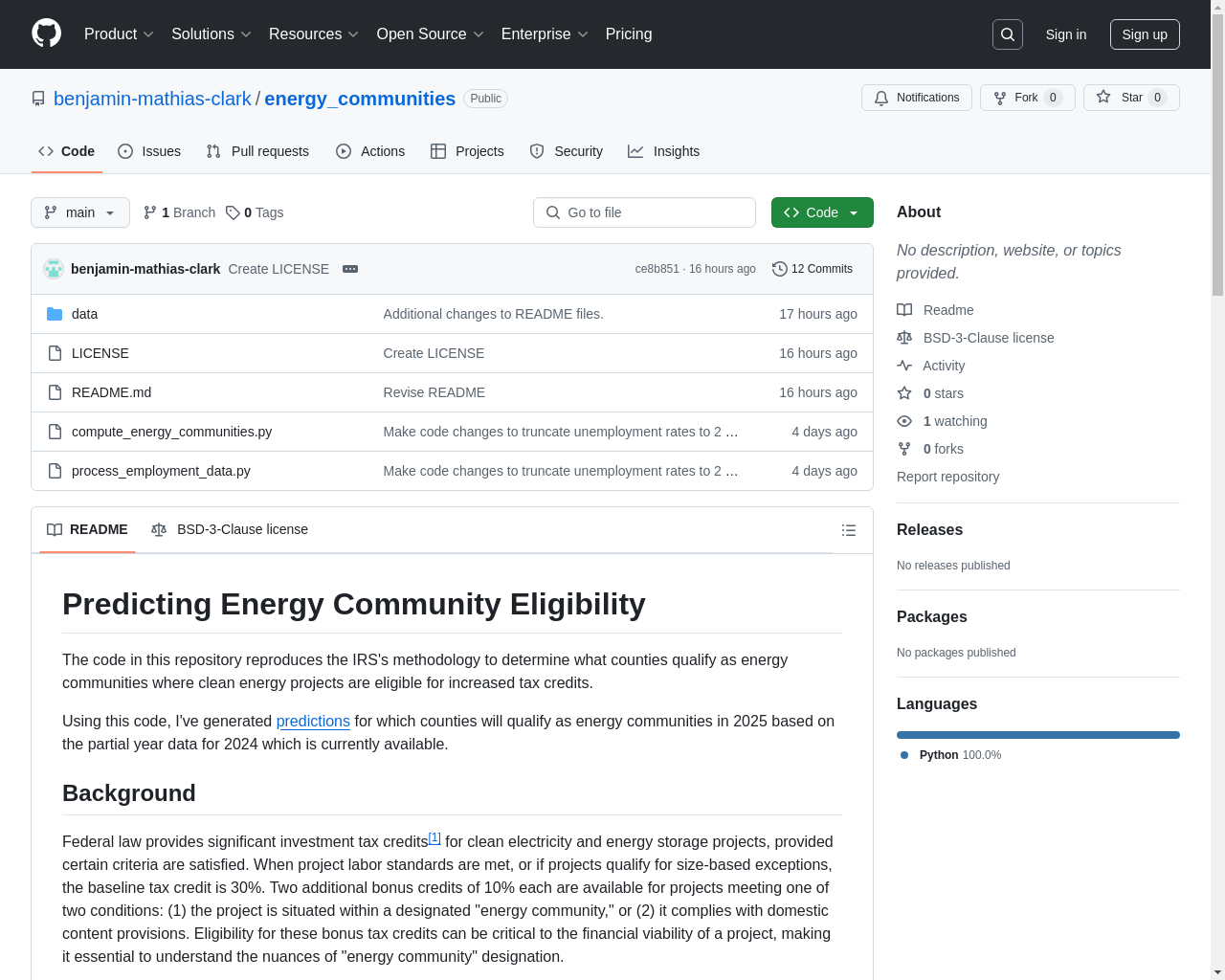Open the Releases heading link

point(929,529)
